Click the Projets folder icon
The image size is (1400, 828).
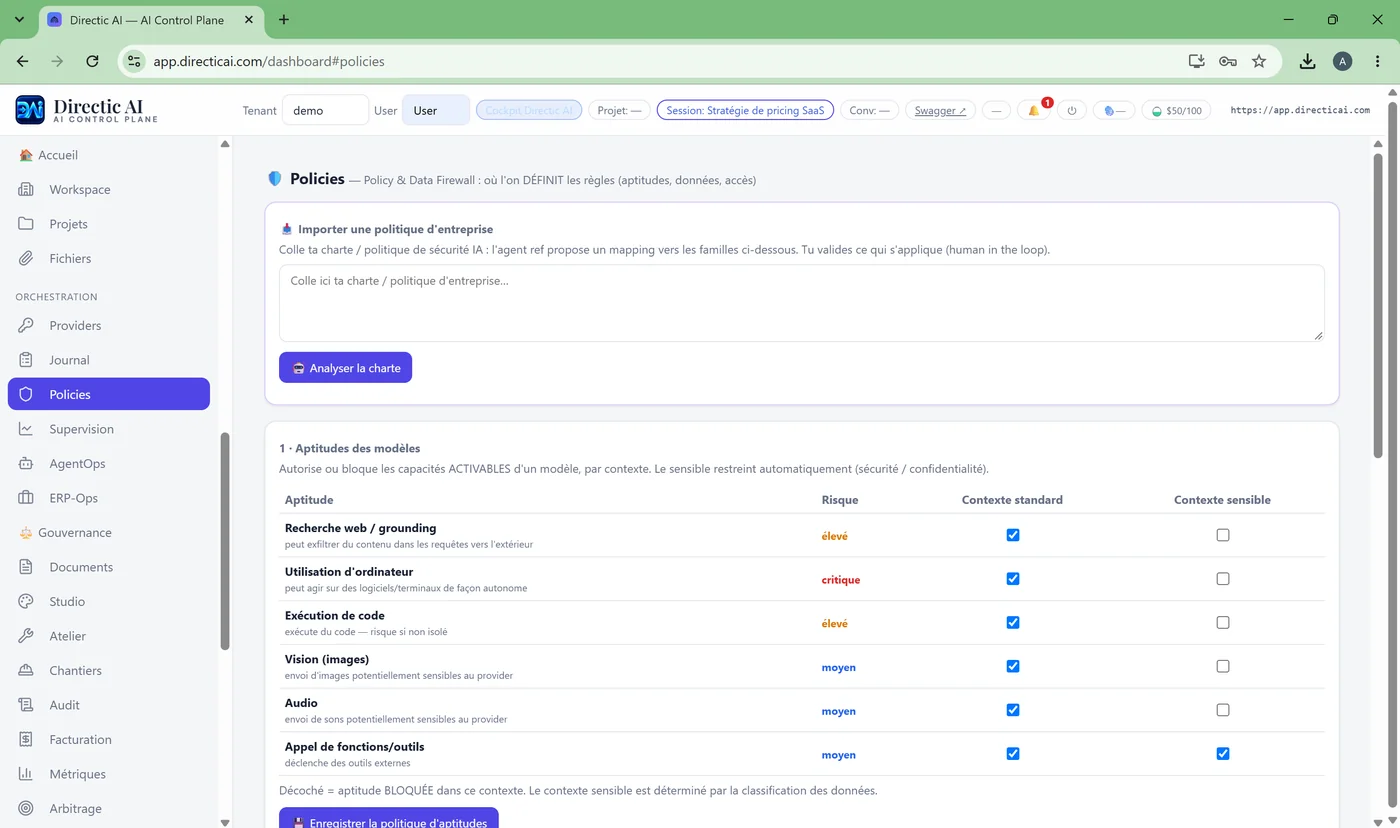click(x=27, y=224)
